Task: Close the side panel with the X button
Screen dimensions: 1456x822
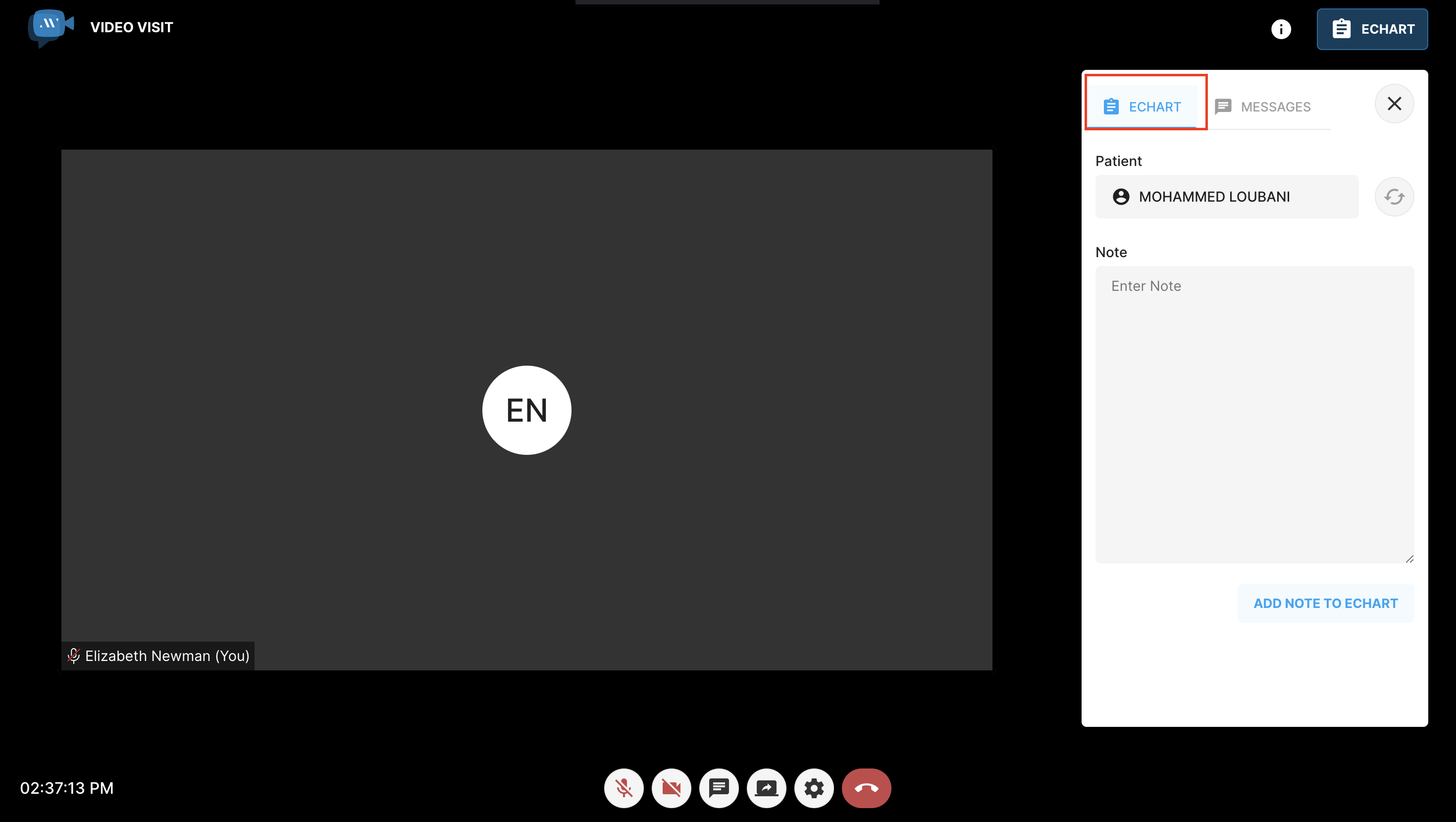Action: pos(1394,104)
